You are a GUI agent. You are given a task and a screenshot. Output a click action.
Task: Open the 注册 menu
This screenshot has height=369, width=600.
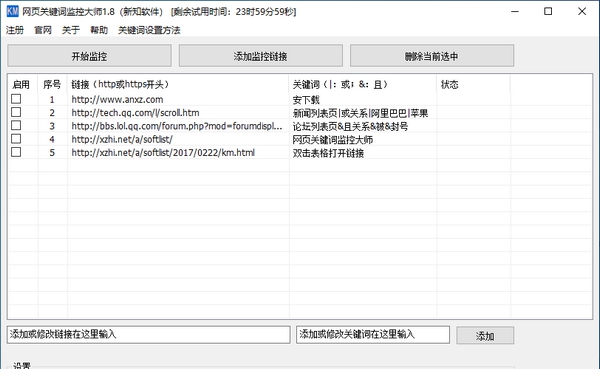point(15,30)
